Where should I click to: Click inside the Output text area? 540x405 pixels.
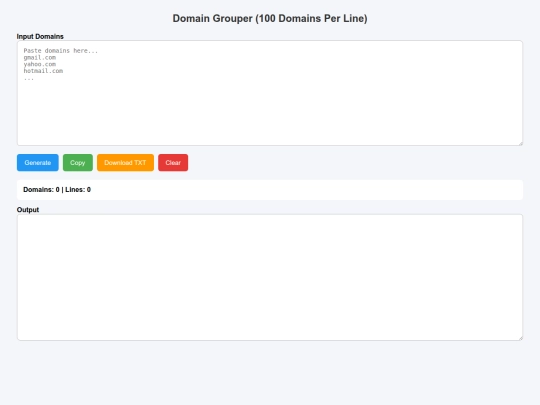pyautogui.click(x=270, y=278)
